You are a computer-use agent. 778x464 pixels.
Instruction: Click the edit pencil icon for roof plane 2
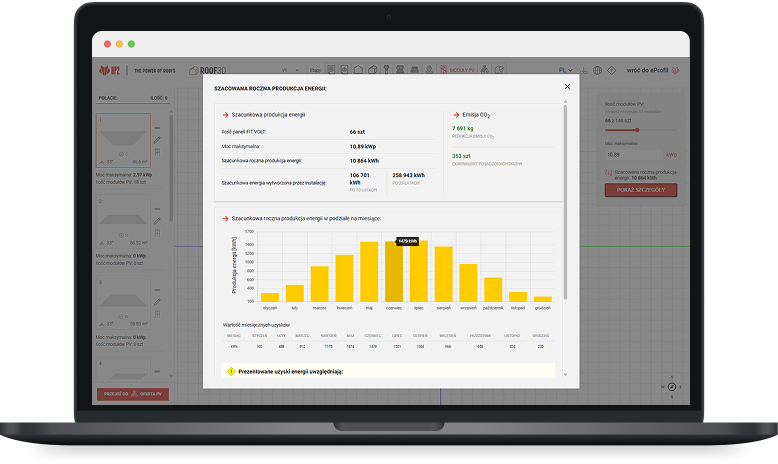click(157, 221)
